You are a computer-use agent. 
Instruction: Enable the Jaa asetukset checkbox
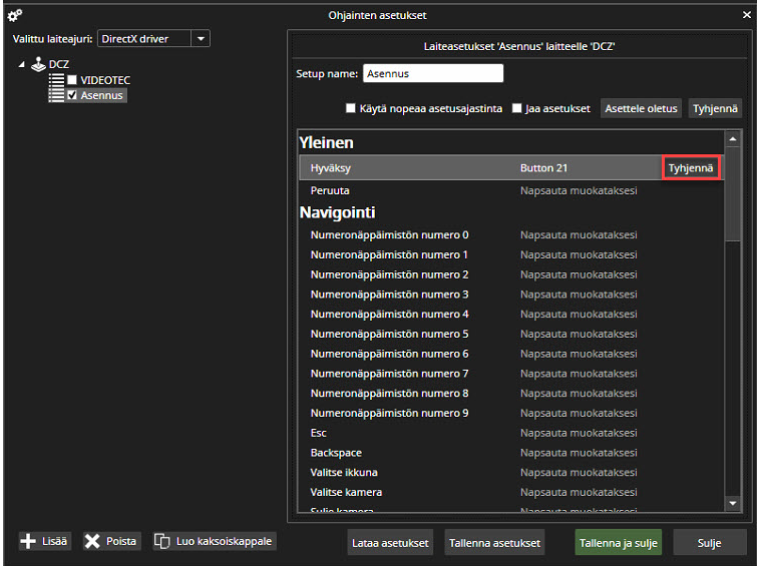click(x=517, y=109)
